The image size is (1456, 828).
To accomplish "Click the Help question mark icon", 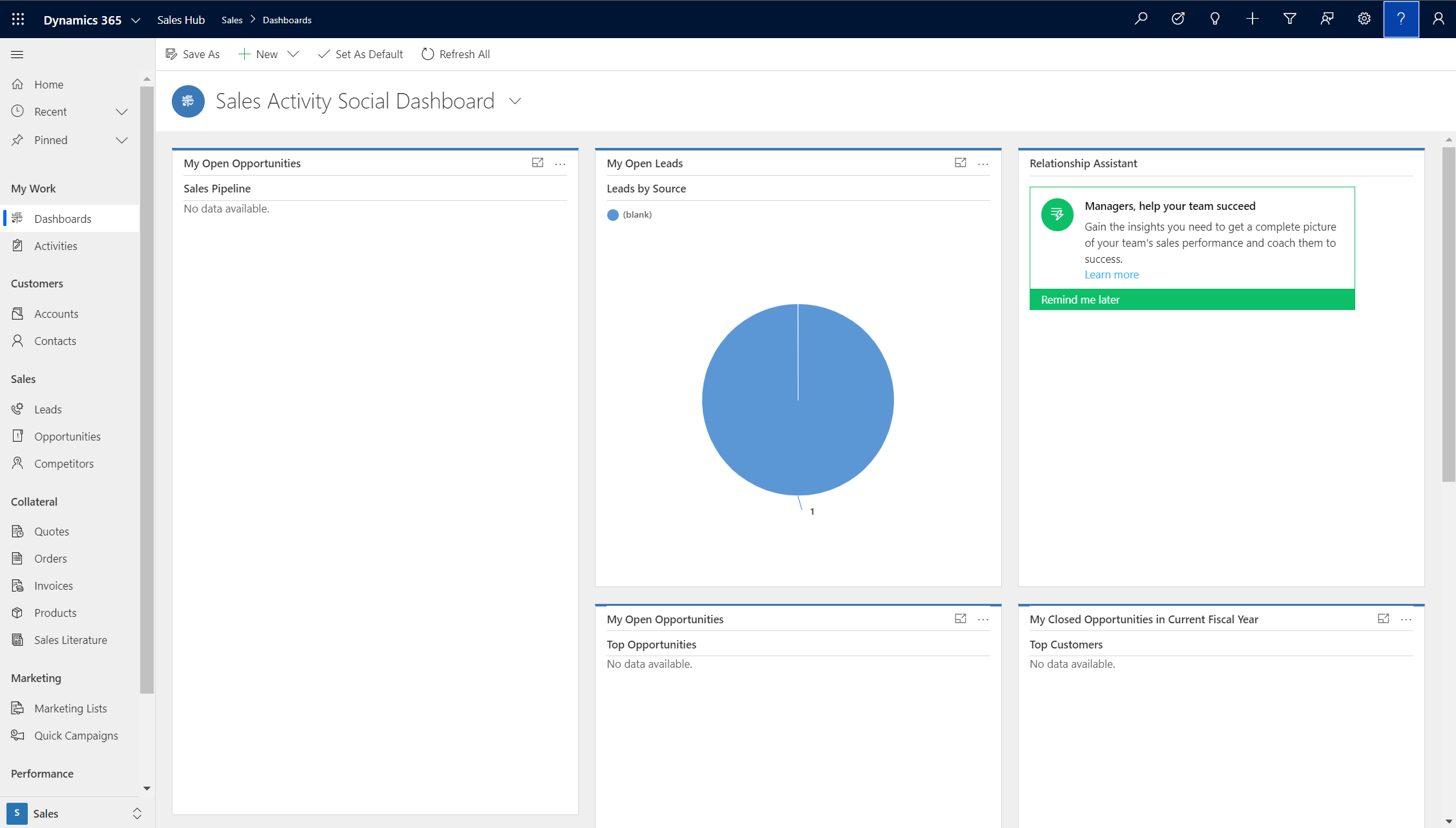I will point(1401,19).
